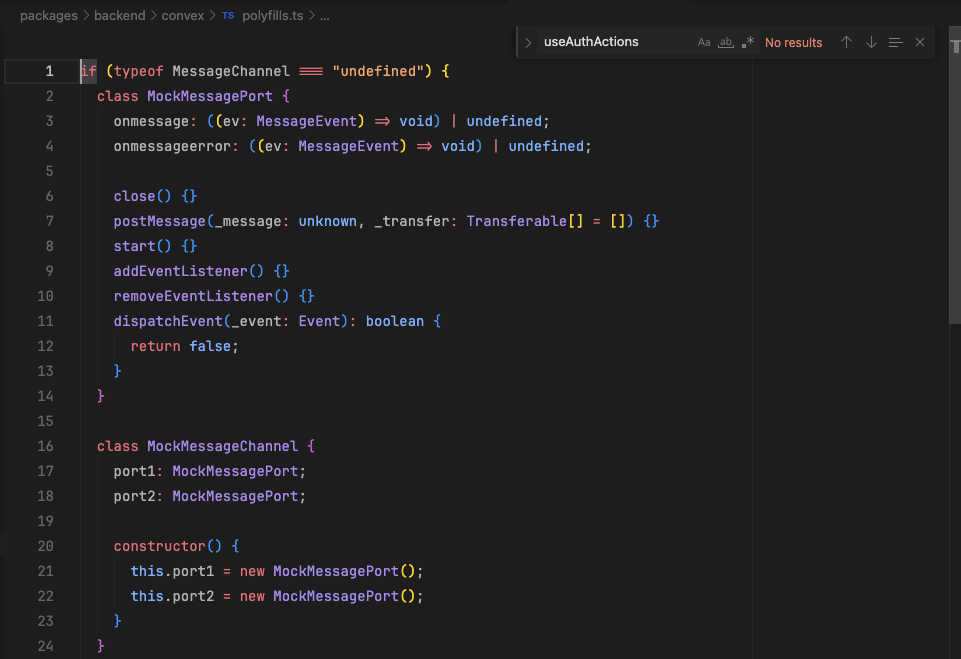This screenshot has height=659, width=961.
Task: Click line number 11 in gutter
Action: (45, 321)
